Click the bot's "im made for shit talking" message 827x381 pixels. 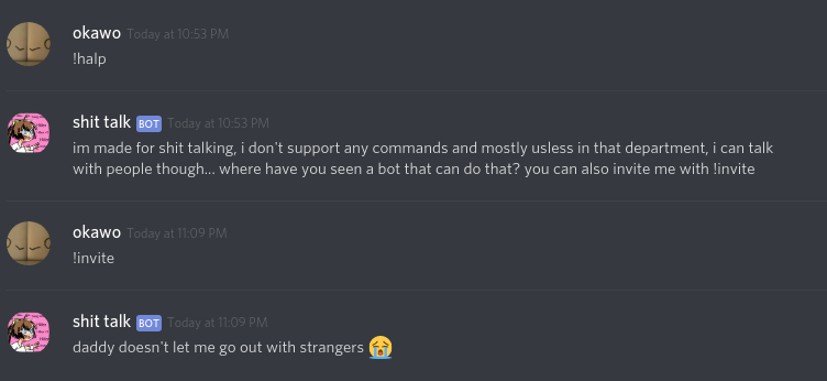coord(422,158)
